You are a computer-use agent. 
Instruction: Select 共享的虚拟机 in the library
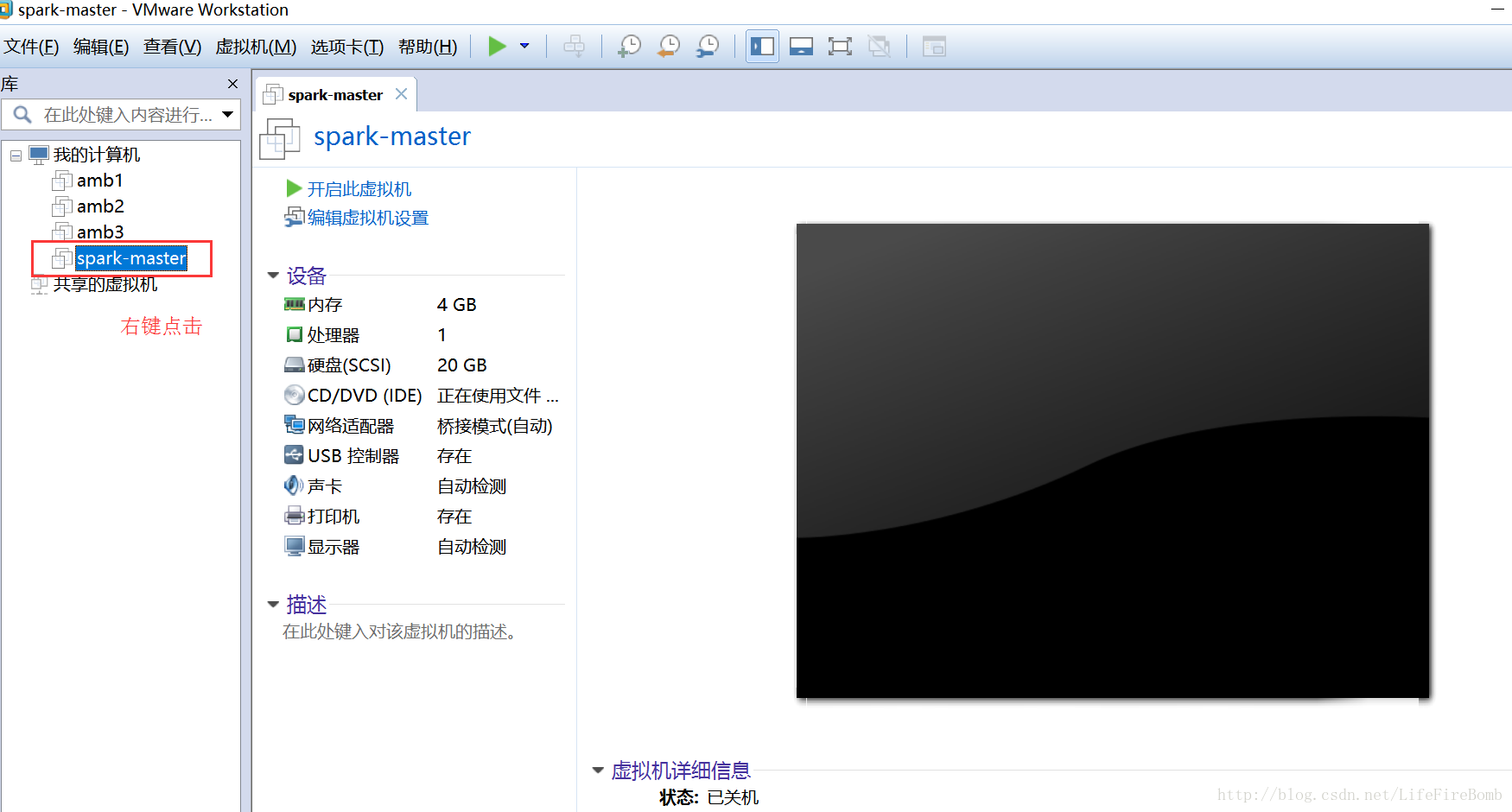(105, 284)
